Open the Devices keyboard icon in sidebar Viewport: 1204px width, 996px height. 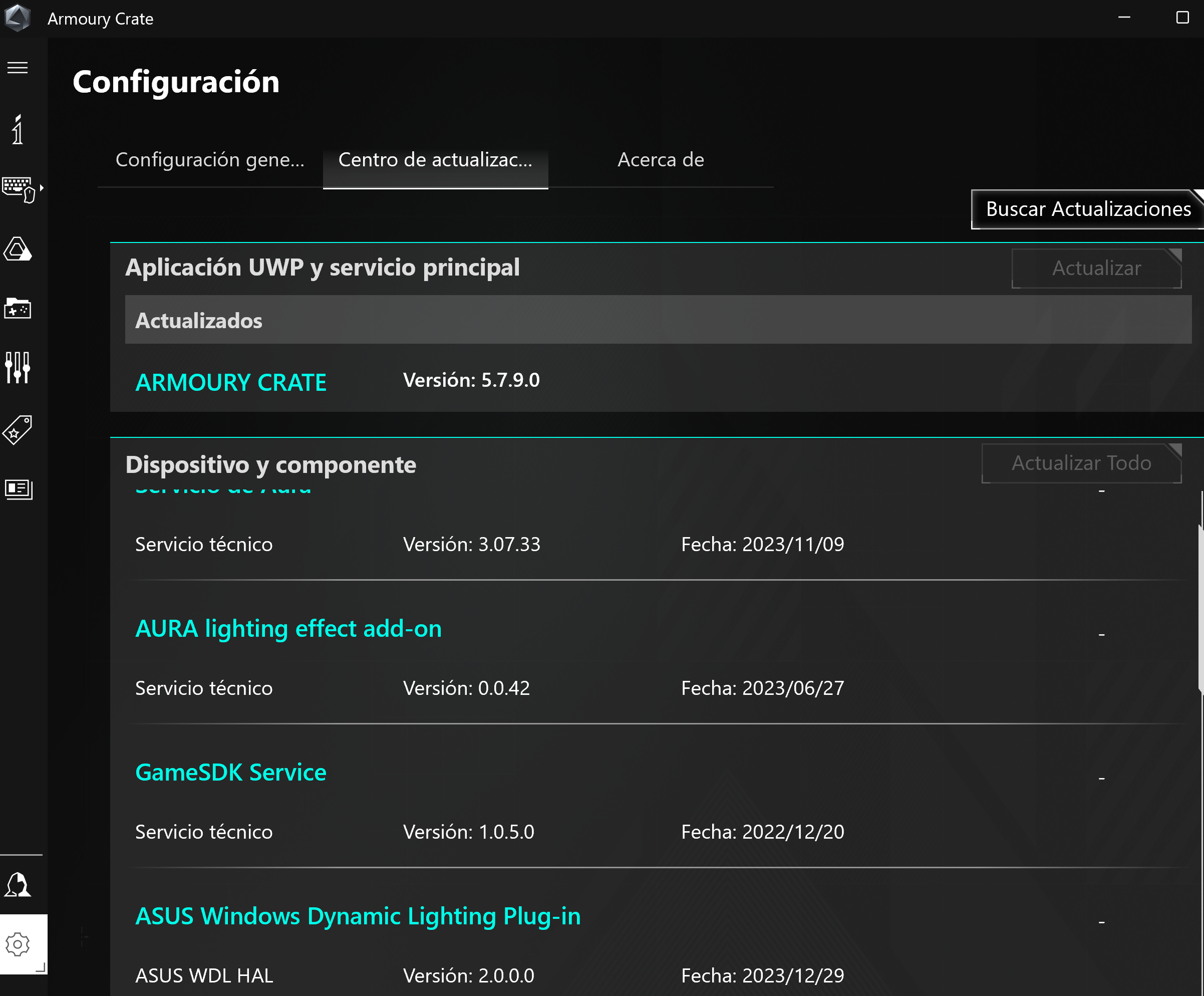click(x=19, y=189)
